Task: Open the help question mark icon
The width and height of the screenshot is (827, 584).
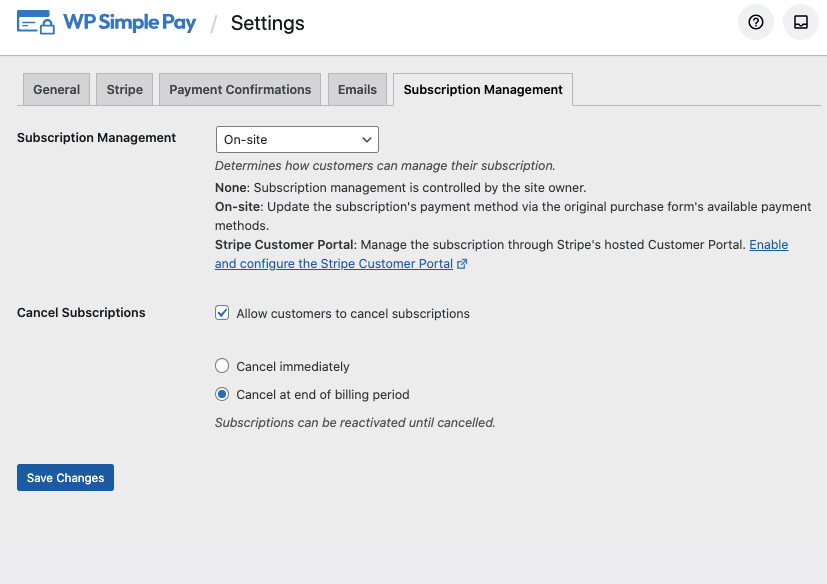Action: pos(755,22)
